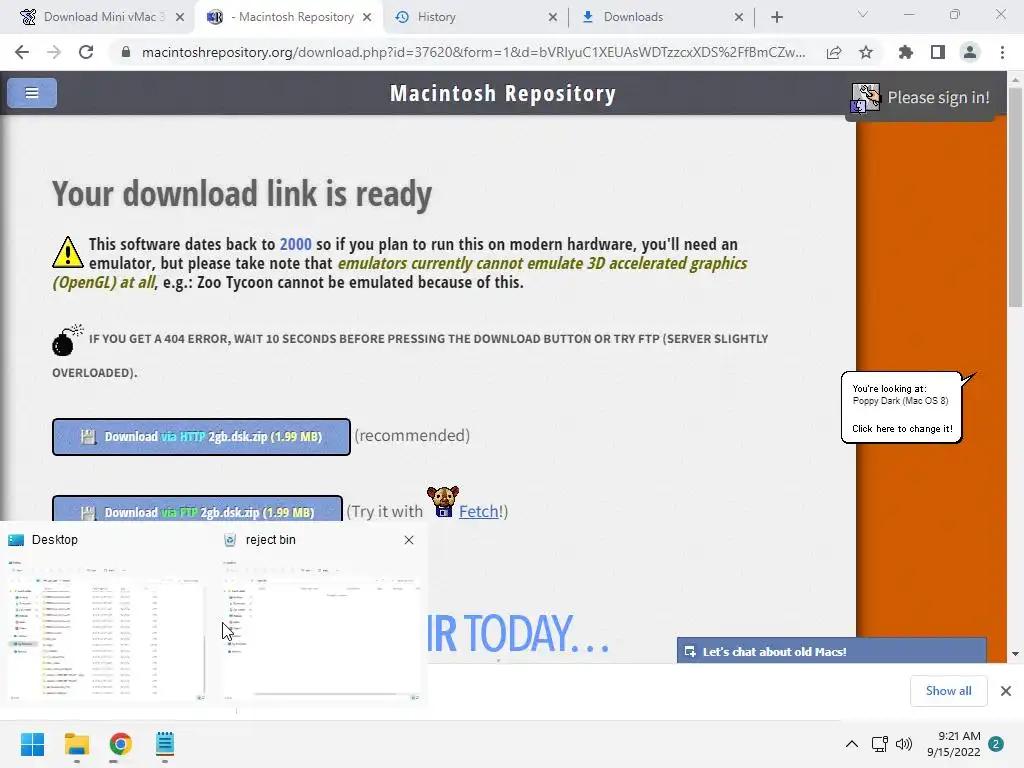
Task: Close the Download Mini vMac tab
Action: [180, 17]
